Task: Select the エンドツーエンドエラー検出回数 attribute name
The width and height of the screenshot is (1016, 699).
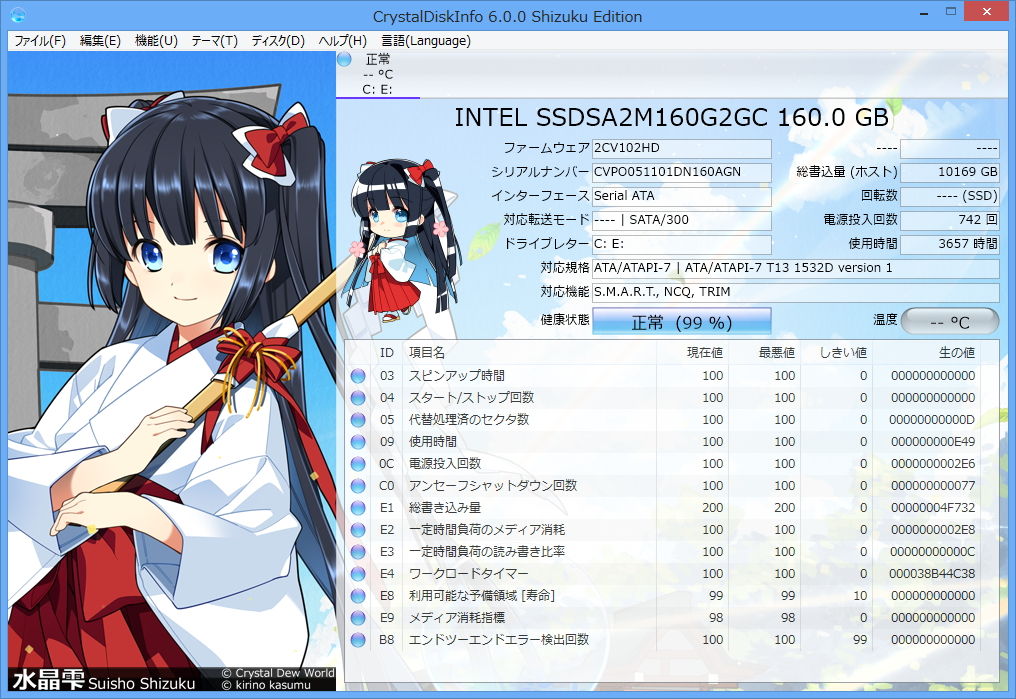Action: pos(499,640)
